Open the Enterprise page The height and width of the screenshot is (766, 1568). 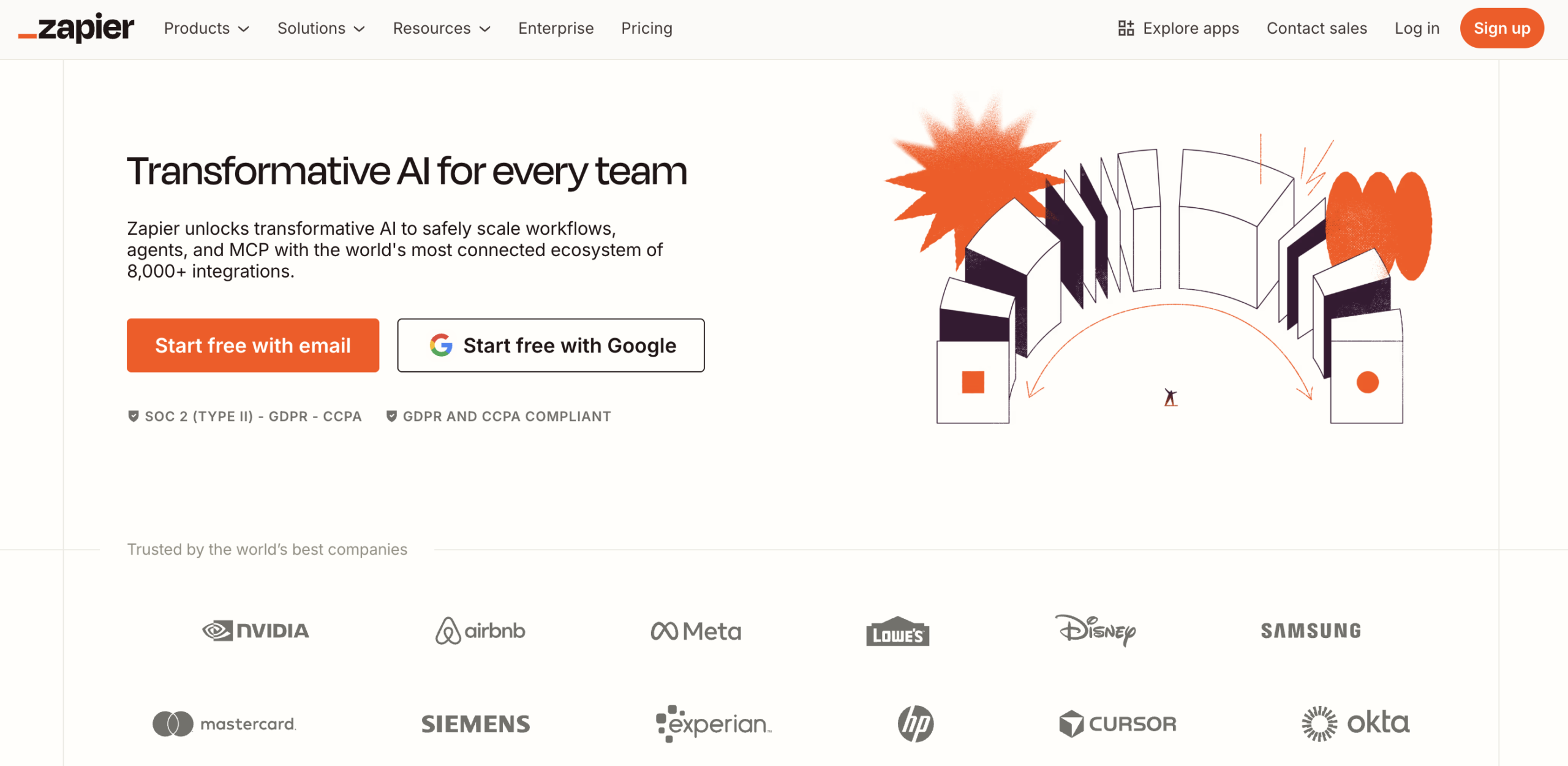click(x=556, y=28)
